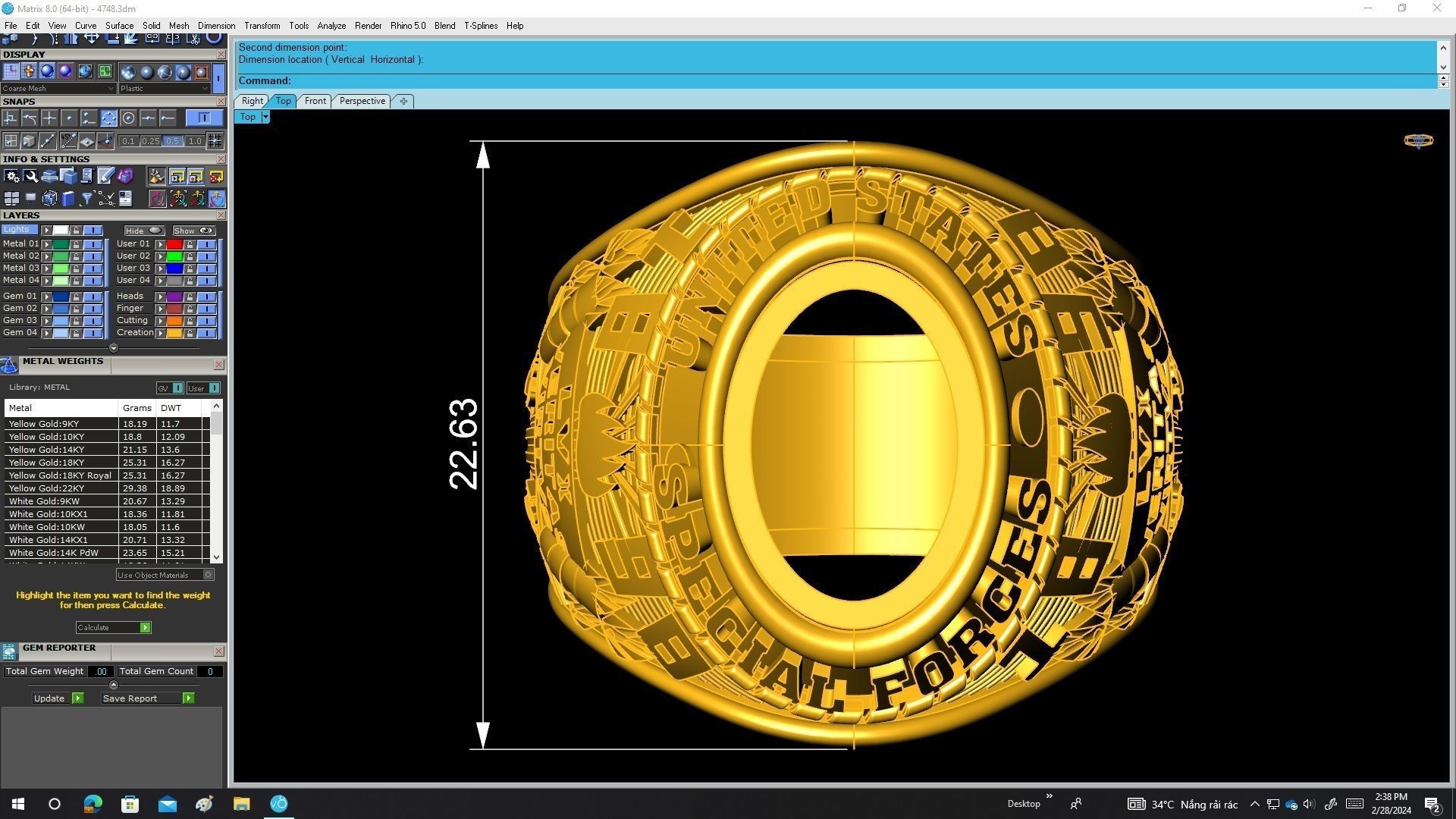The image size is (1456, 819).
Task: Open the Top viewport title dropdown arrow
Action: pyautogui.click(x=265, y=117)
